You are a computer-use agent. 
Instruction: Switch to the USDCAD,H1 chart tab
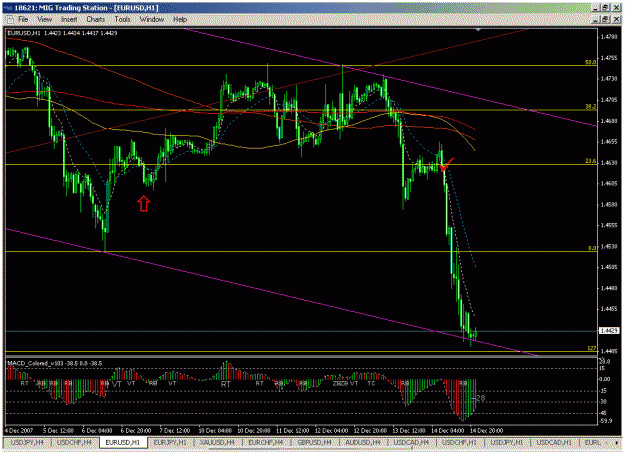tap(554, 442)
